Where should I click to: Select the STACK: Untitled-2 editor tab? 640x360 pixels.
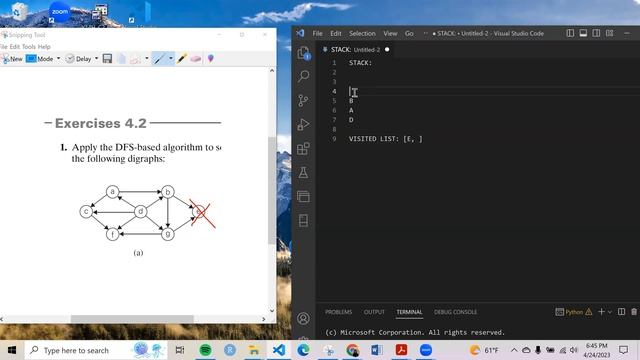(x=355, y=50)
